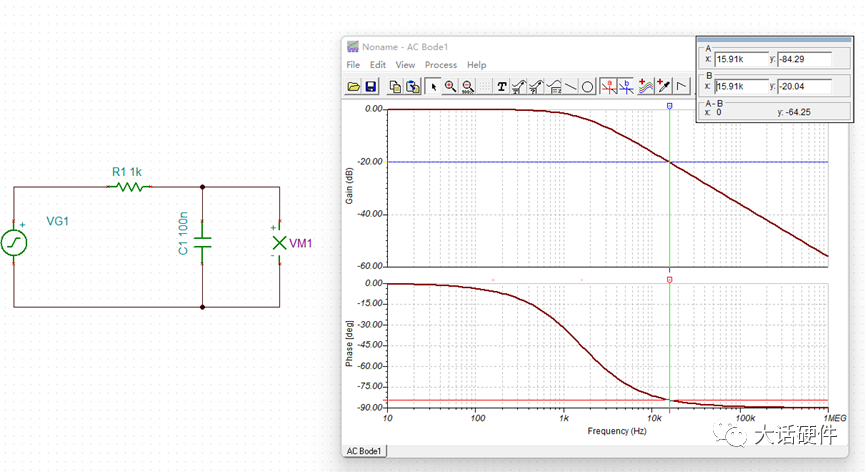Viewport: 865px width, 472px height.
Task: Select the resistor R1 1k in the schematic
Action: click(x=129, y=187)
